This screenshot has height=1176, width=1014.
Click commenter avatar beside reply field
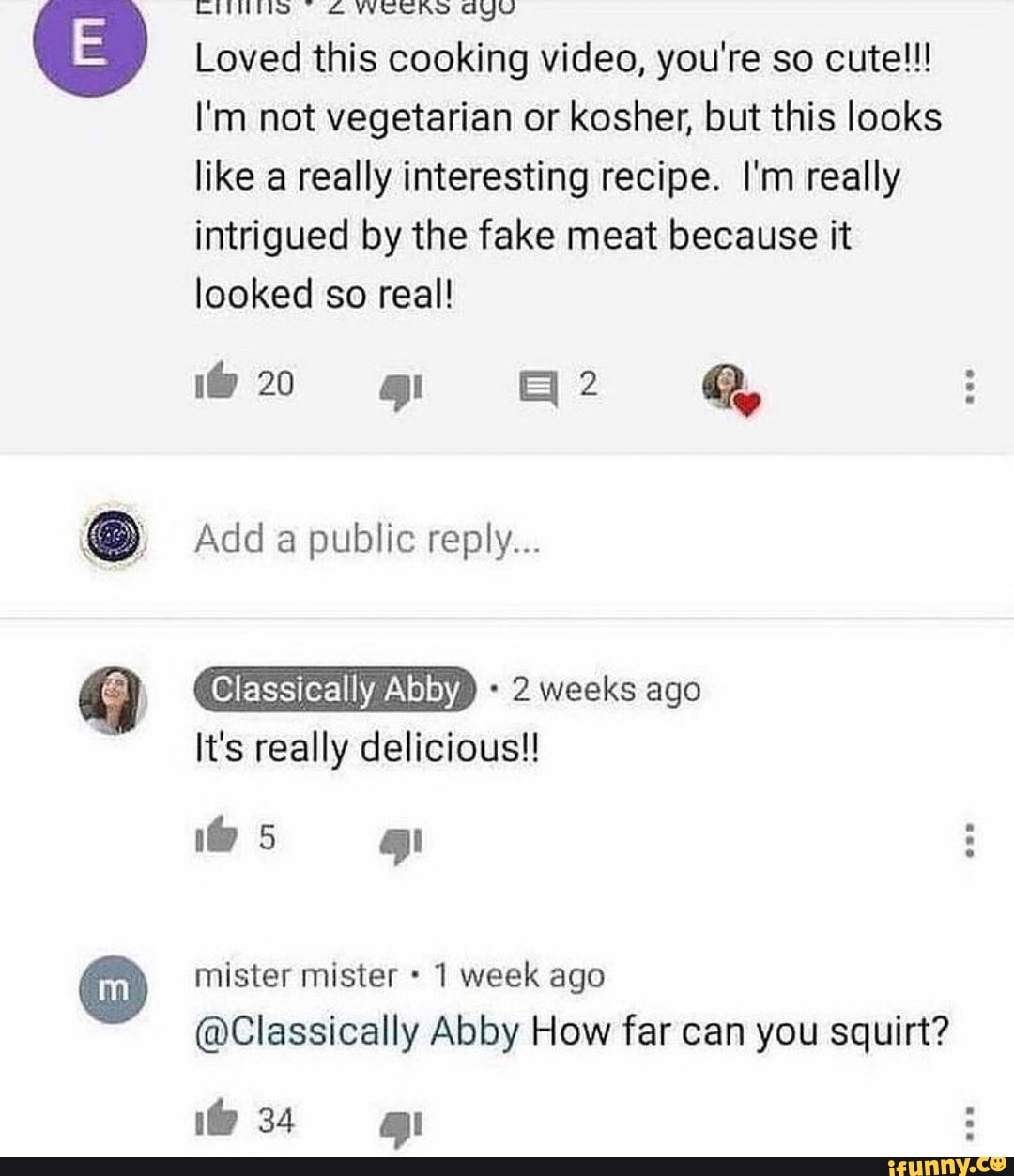[x=114, y=538]
